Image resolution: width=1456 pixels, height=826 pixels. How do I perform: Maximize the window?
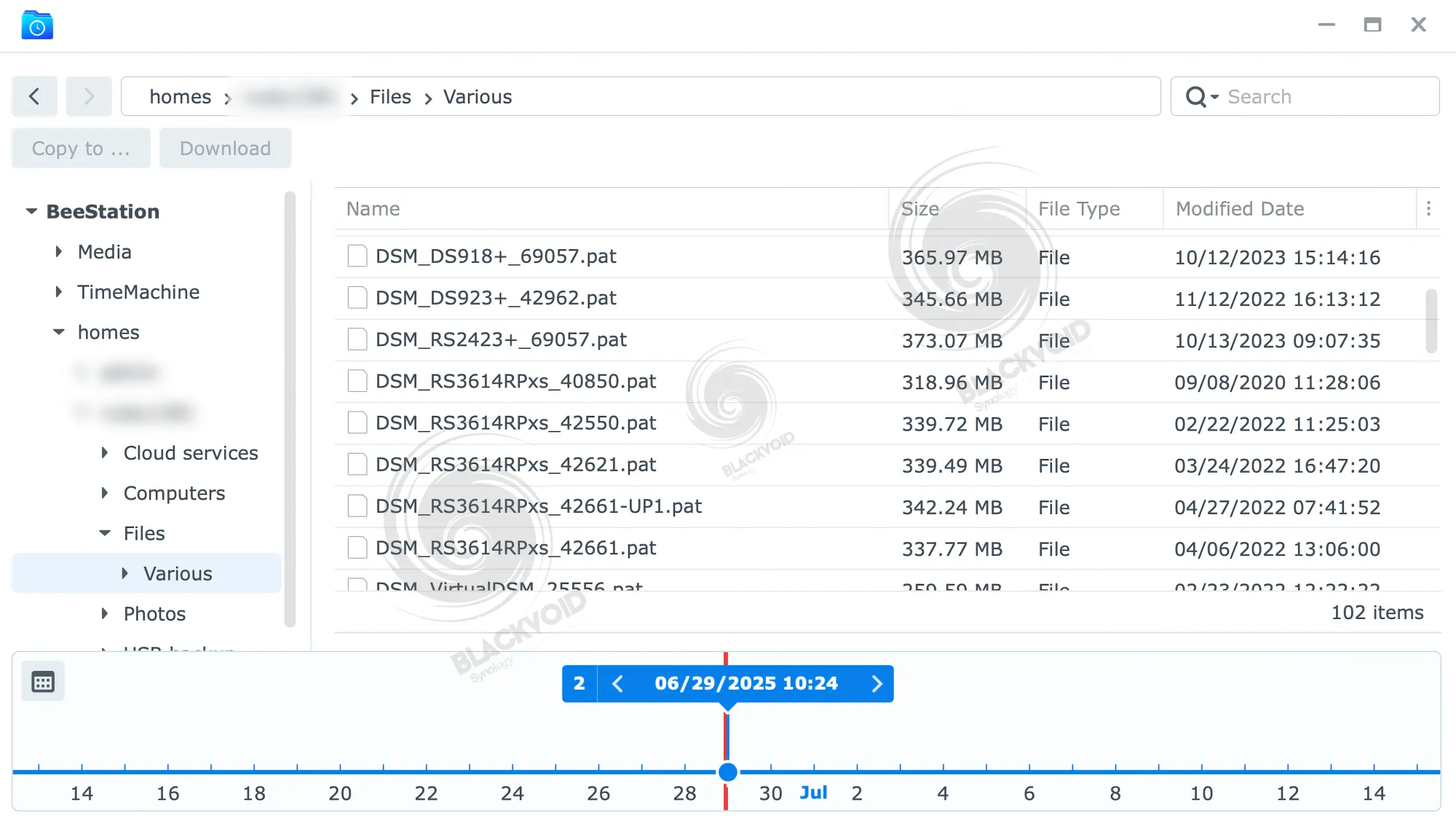[1372, 25]
